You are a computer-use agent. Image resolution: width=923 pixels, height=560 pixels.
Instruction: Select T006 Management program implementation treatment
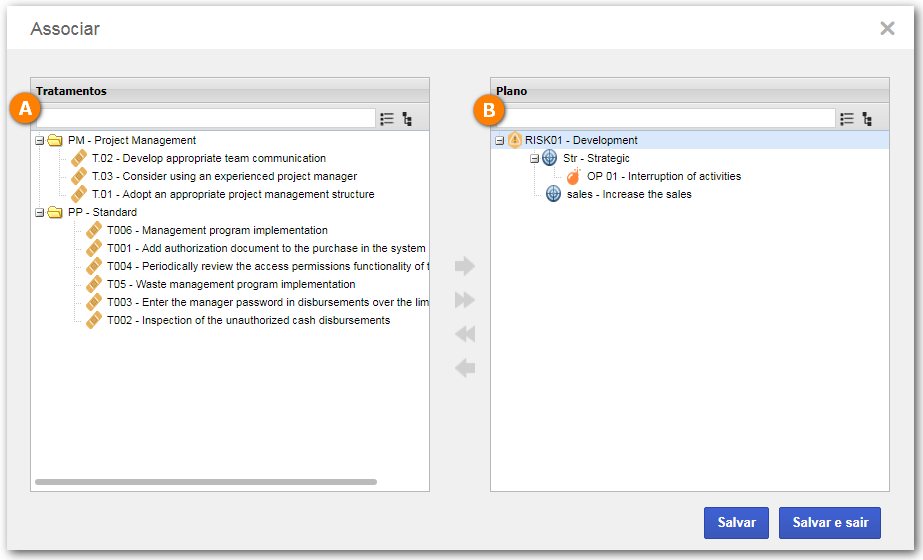(x=217, y=230)
